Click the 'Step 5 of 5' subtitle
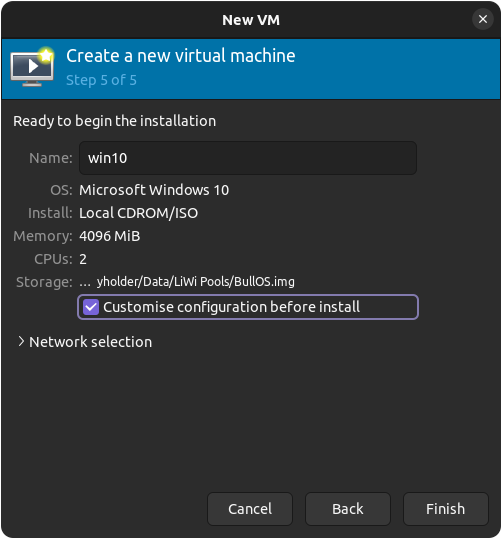Viewport: 502px width, 539px height. [101, 80]
